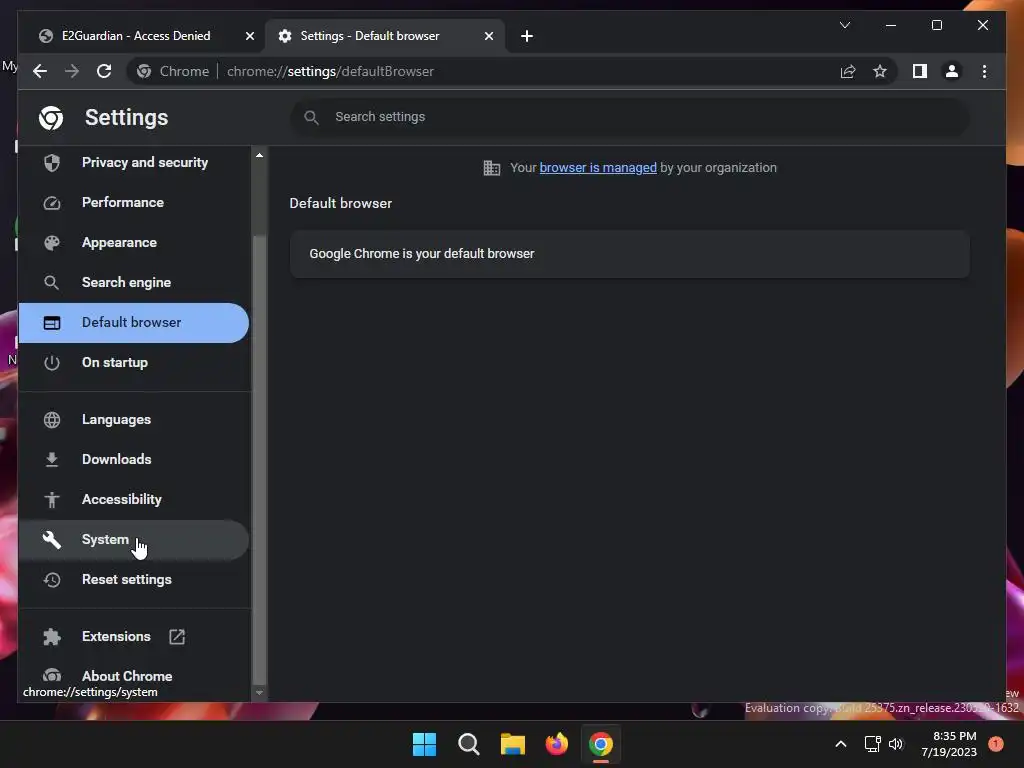This screenshot has width=1024, height=768.
Task: Click the sidebar scroll up arrow
Action: [259, 155]
